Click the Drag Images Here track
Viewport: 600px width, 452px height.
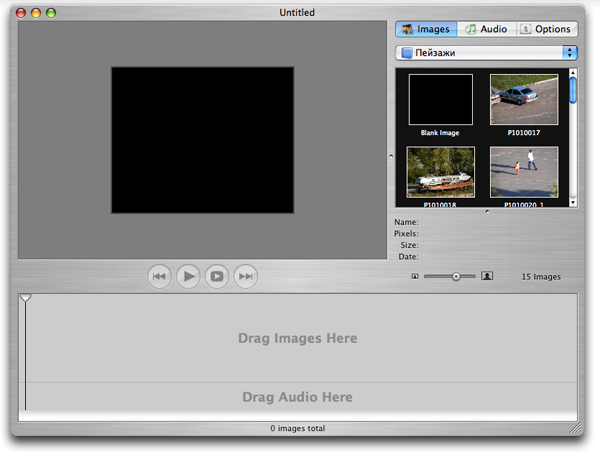coord(297,338)
